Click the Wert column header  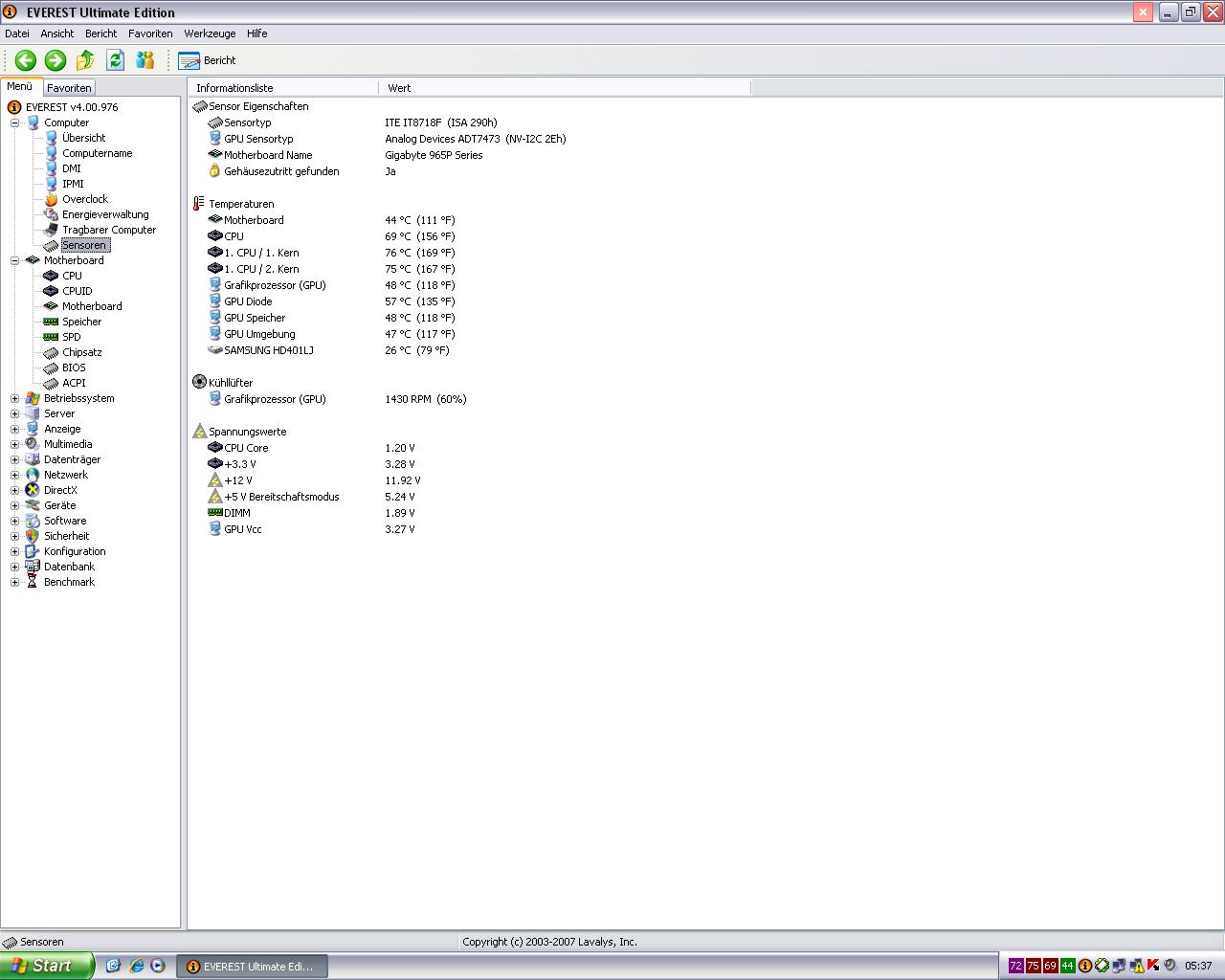pyautogui.click(x=565, y=88)
